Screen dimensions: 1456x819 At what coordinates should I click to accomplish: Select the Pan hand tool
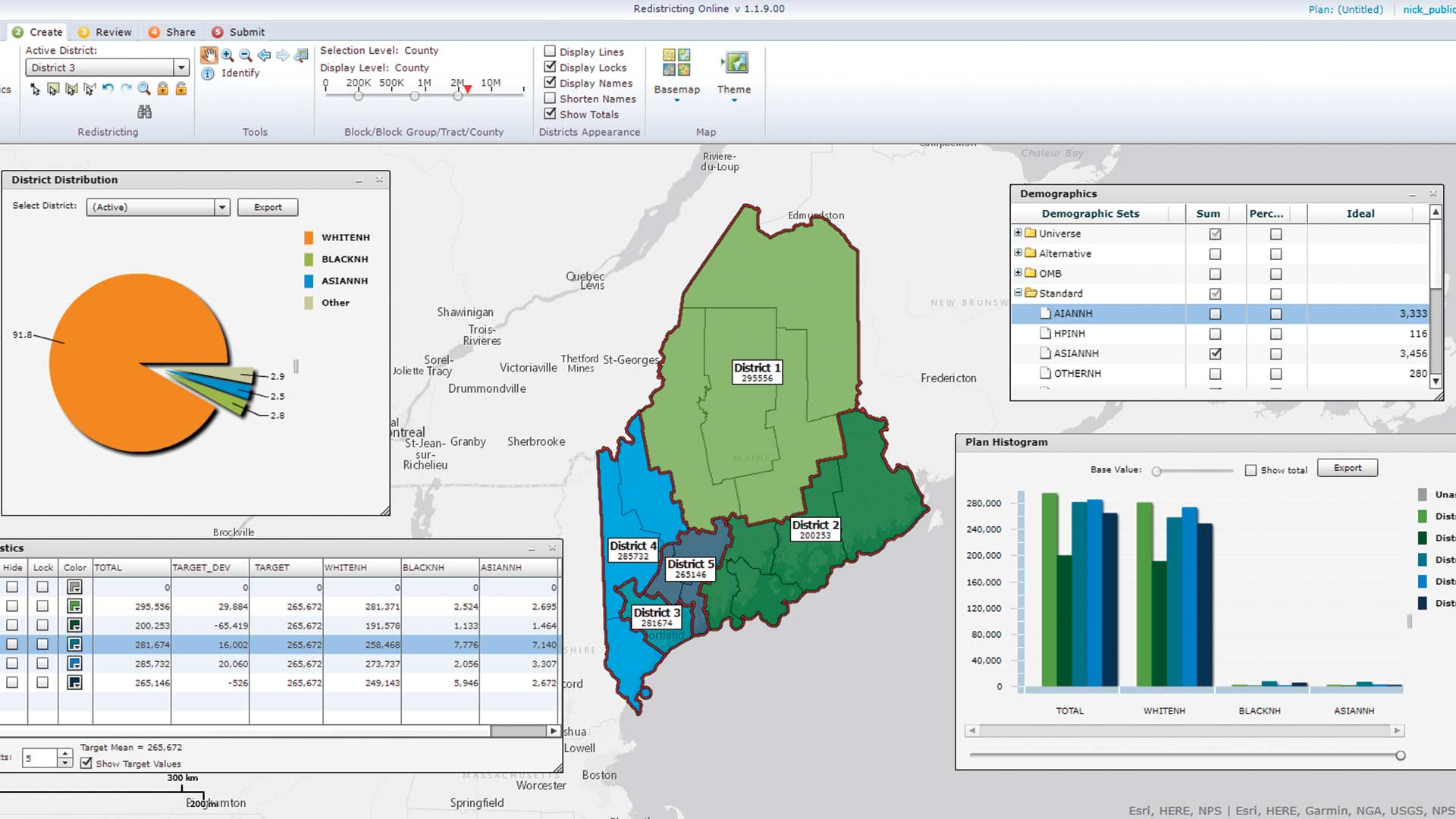coord(209,55)
